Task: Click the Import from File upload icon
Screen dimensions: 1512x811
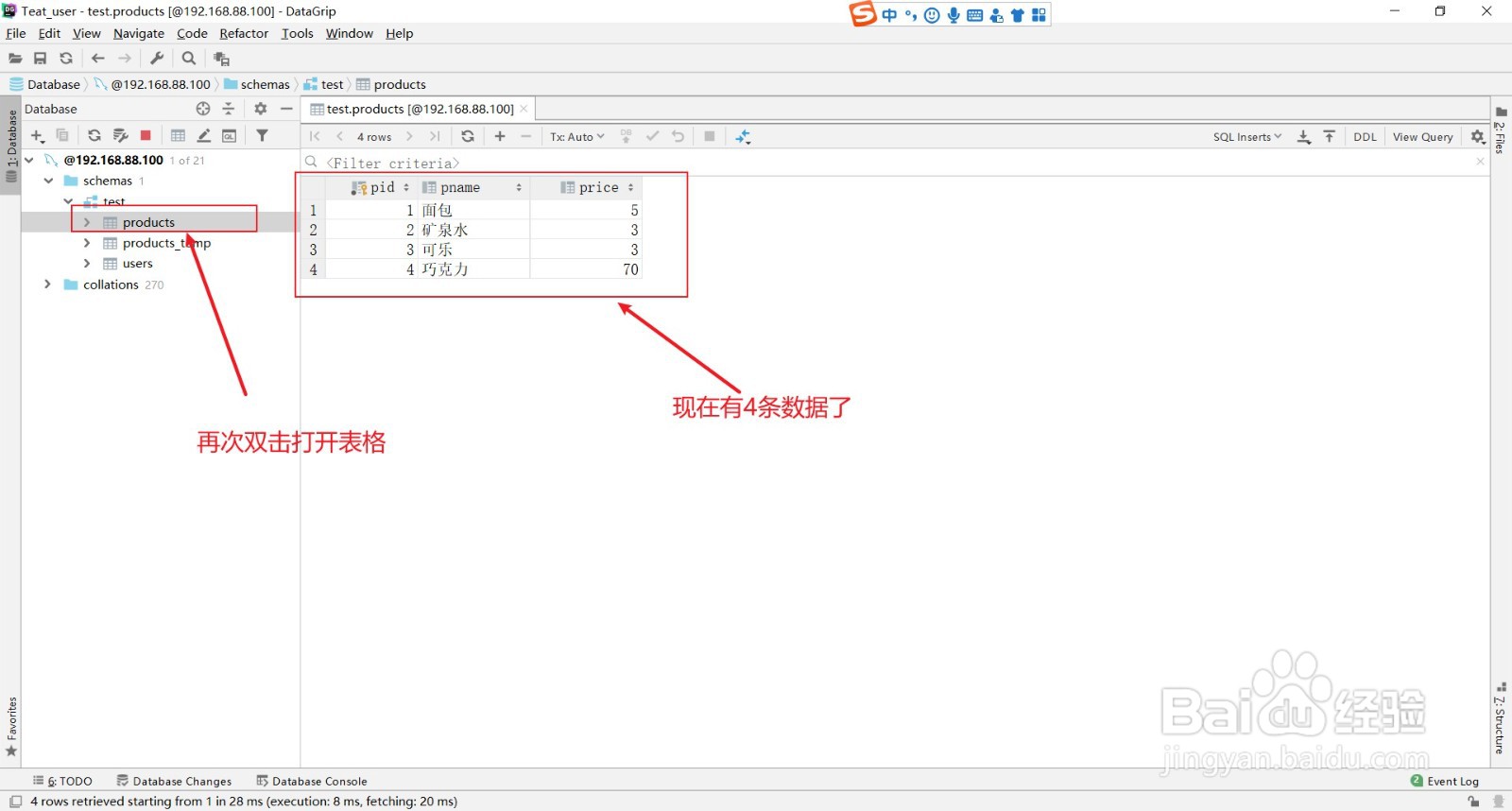Action: pos(1330,137)
